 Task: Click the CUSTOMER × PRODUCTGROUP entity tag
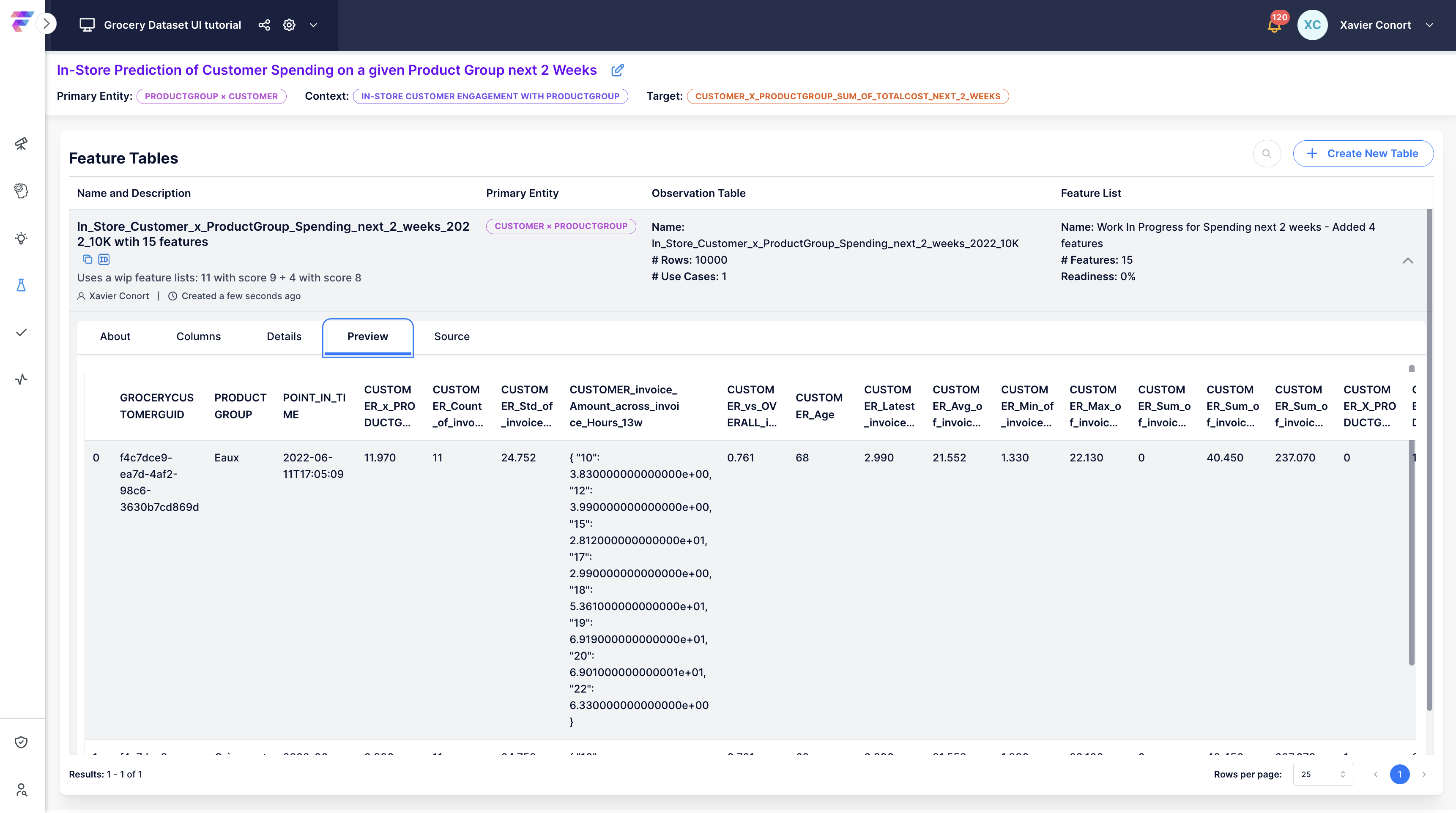[x=561, y=226]
